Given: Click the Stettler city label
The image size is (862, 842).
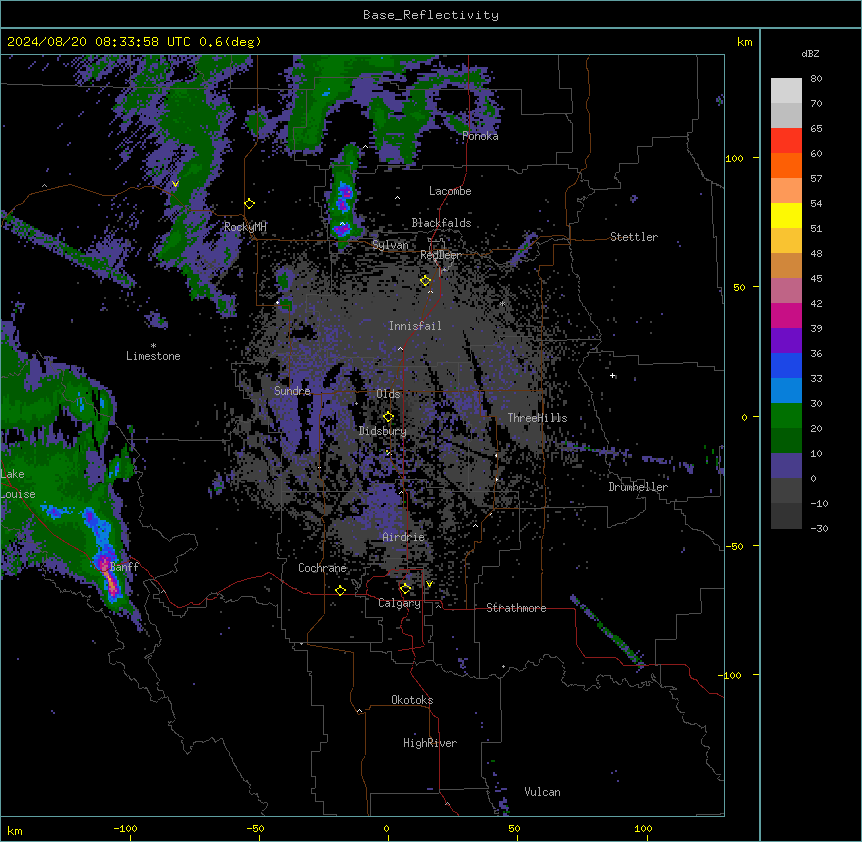Looking at the screenshot, I should (634, 237).
